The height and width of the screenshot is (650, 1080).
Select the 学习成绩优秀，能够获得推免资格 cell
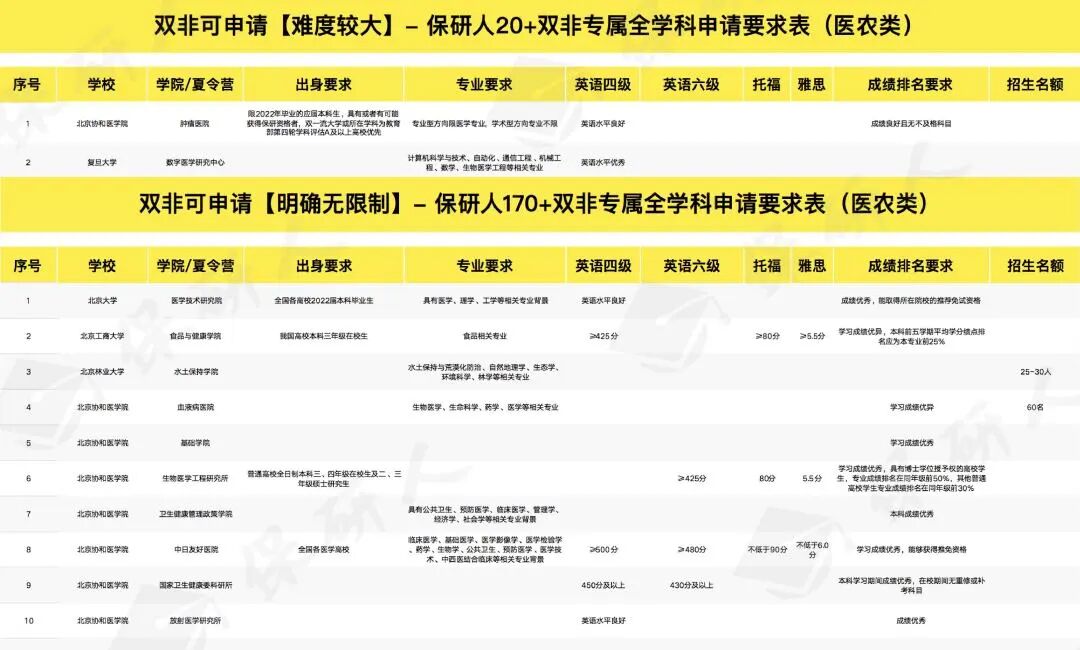(x=911, y=549)
